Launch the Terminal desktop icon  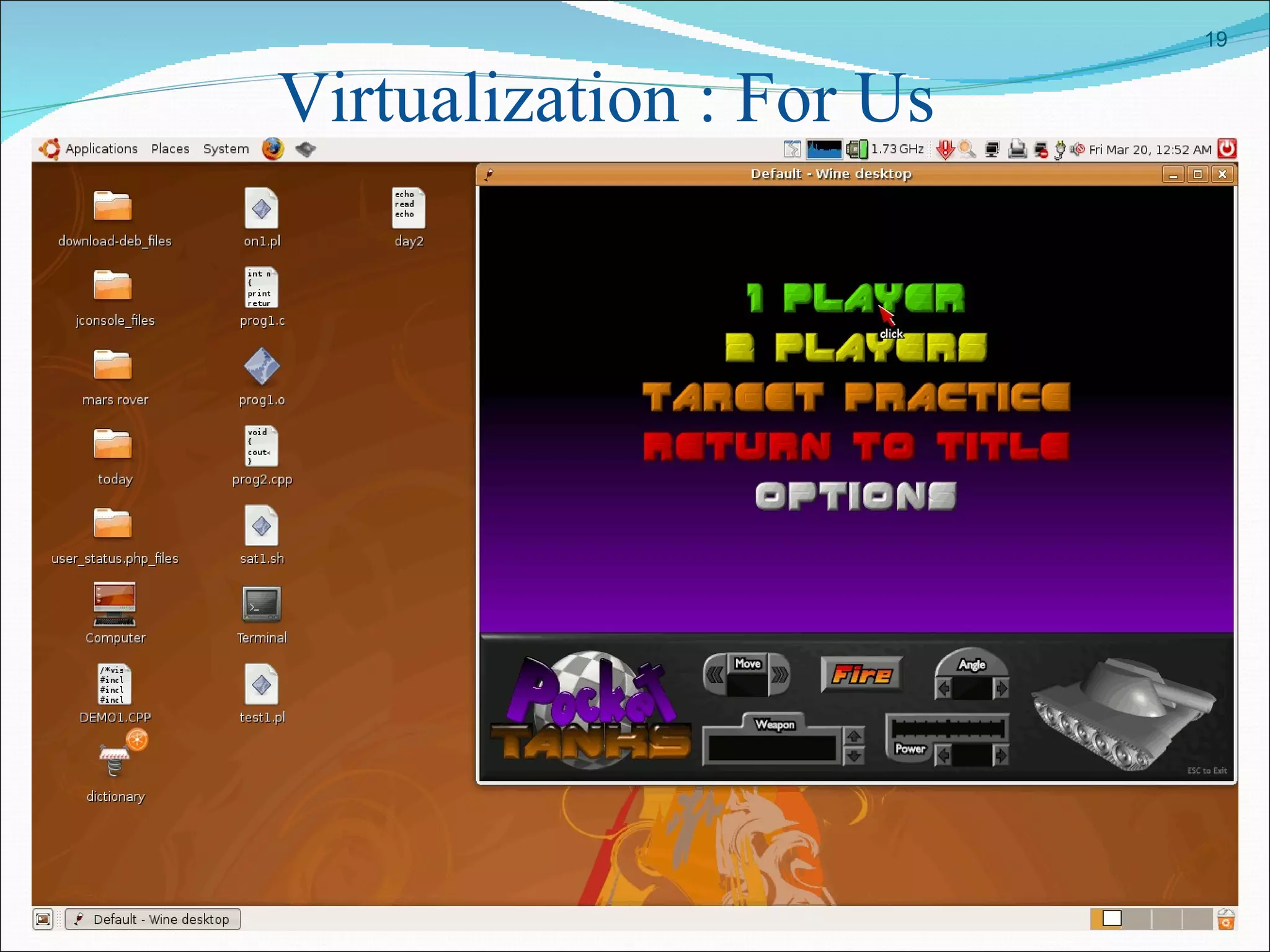pyautogui.click(x=262, y=604)
